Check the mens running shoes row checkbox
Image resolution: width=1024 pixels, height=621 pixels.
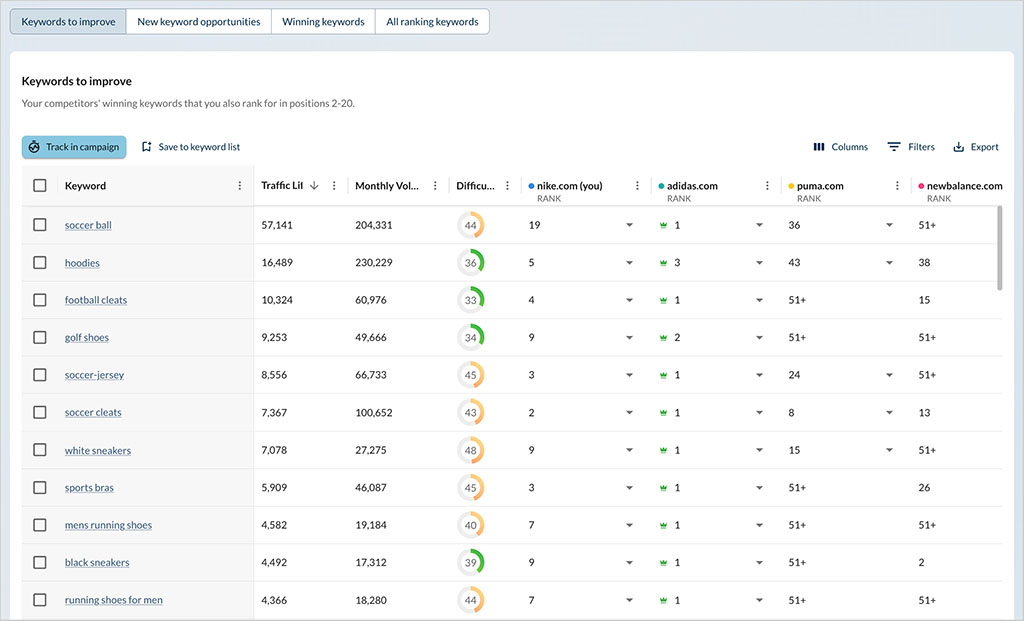coord(40,525)
